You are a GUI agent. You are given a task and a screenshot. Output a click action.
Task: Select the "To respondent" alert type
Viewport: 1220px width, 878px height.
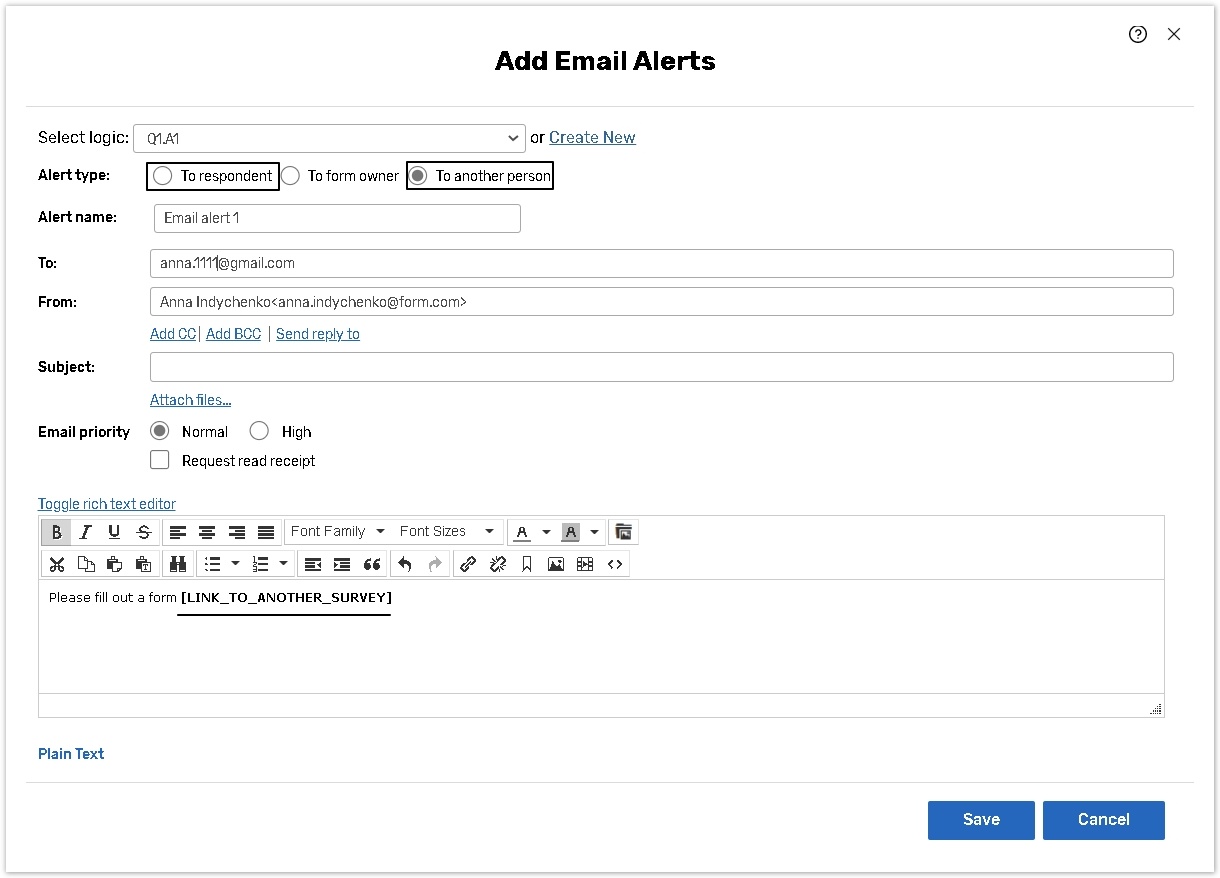click(163, 176)
